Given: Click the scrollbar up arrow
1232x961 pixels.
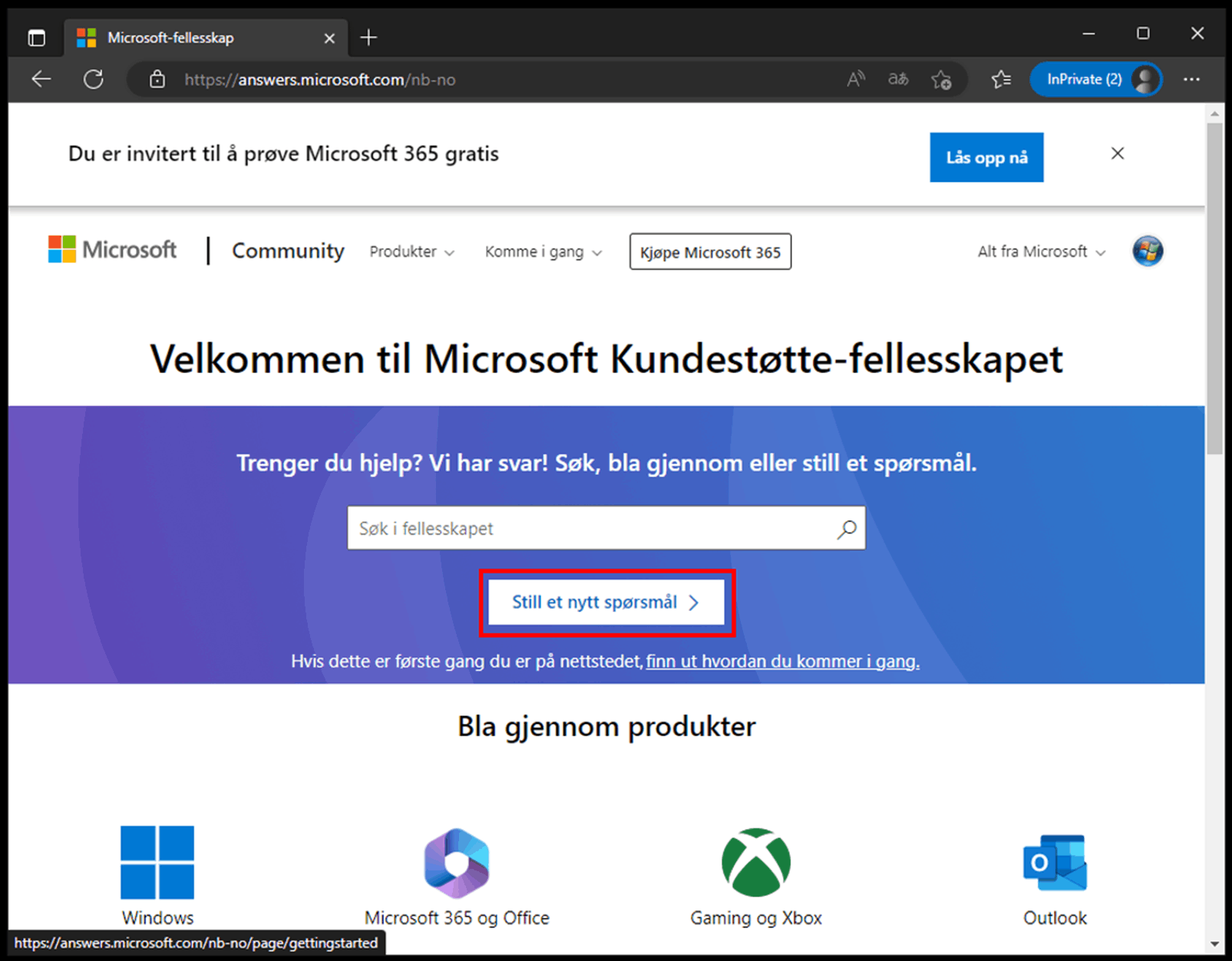Looking at the screenshot, I should pos(1214,114).
